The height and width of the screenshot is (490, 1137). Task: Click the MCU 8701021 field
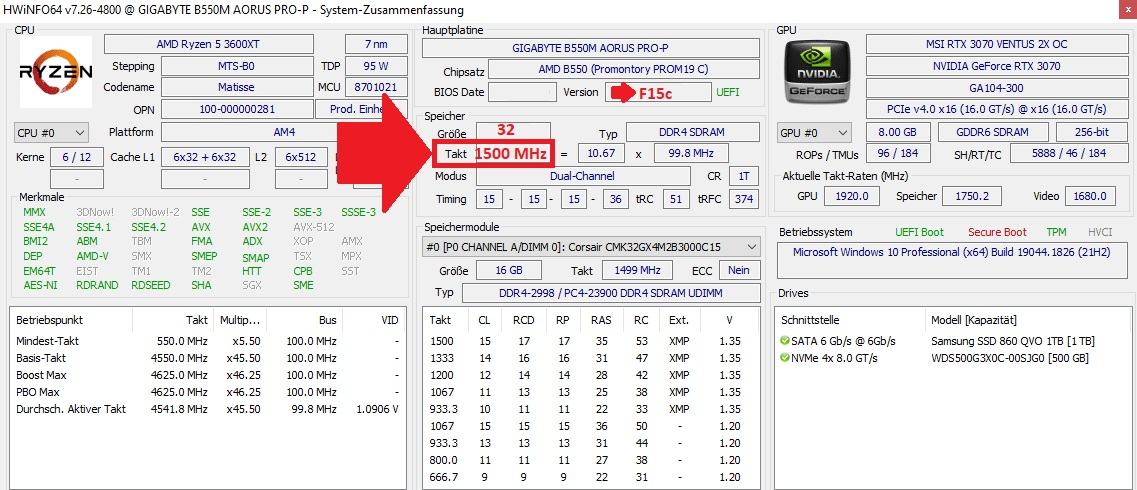click(376, 88)
